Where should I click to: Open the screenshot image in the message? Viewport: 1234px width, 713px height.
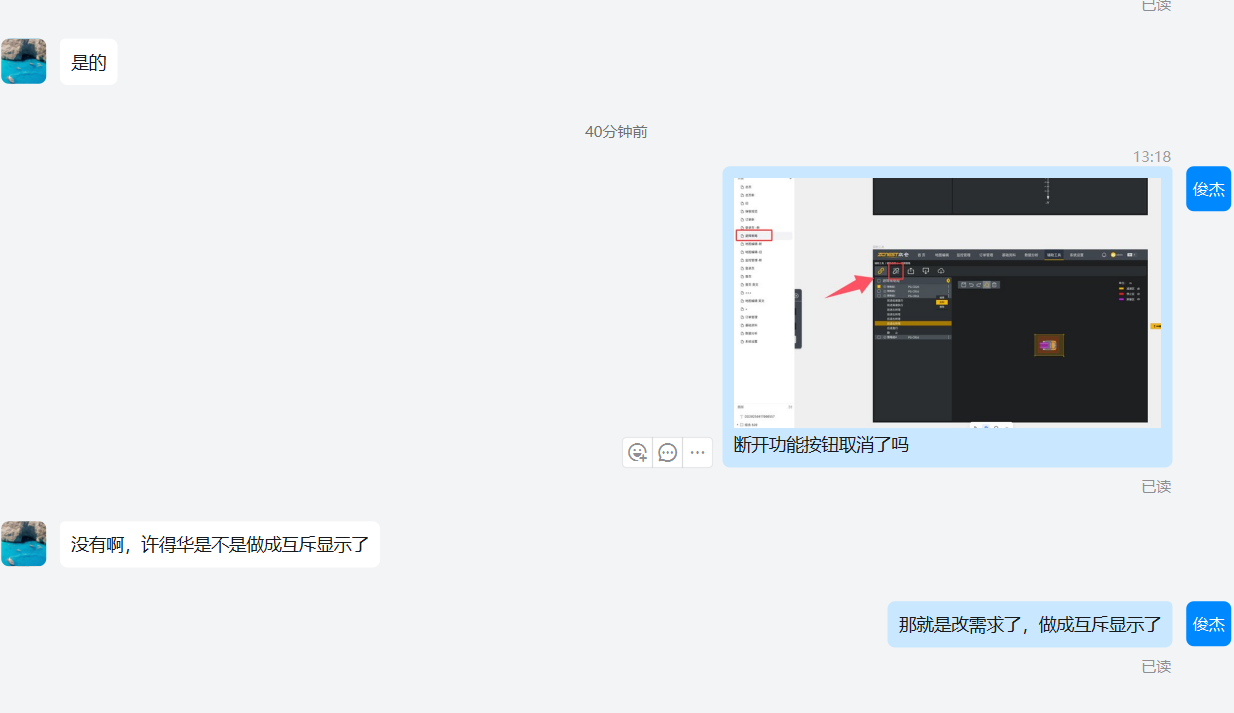click(948, 303)
